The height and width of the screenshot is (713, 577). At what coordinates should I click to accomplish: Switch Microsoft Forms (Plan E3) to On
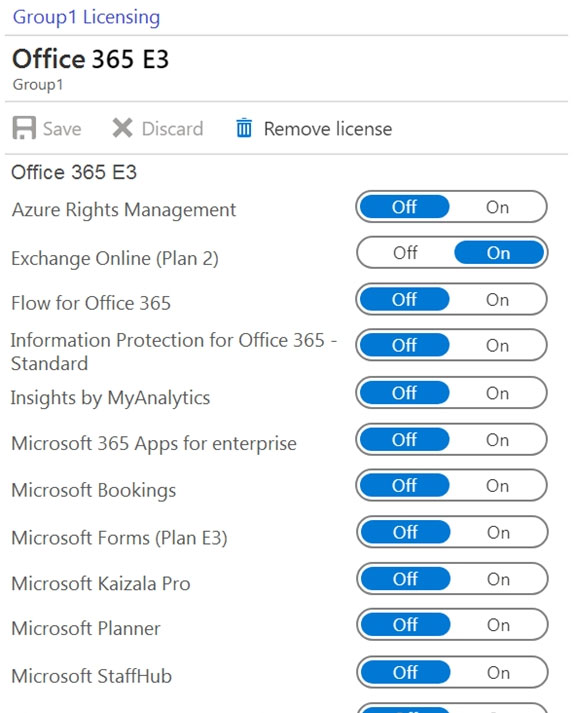tap(498, 532)
